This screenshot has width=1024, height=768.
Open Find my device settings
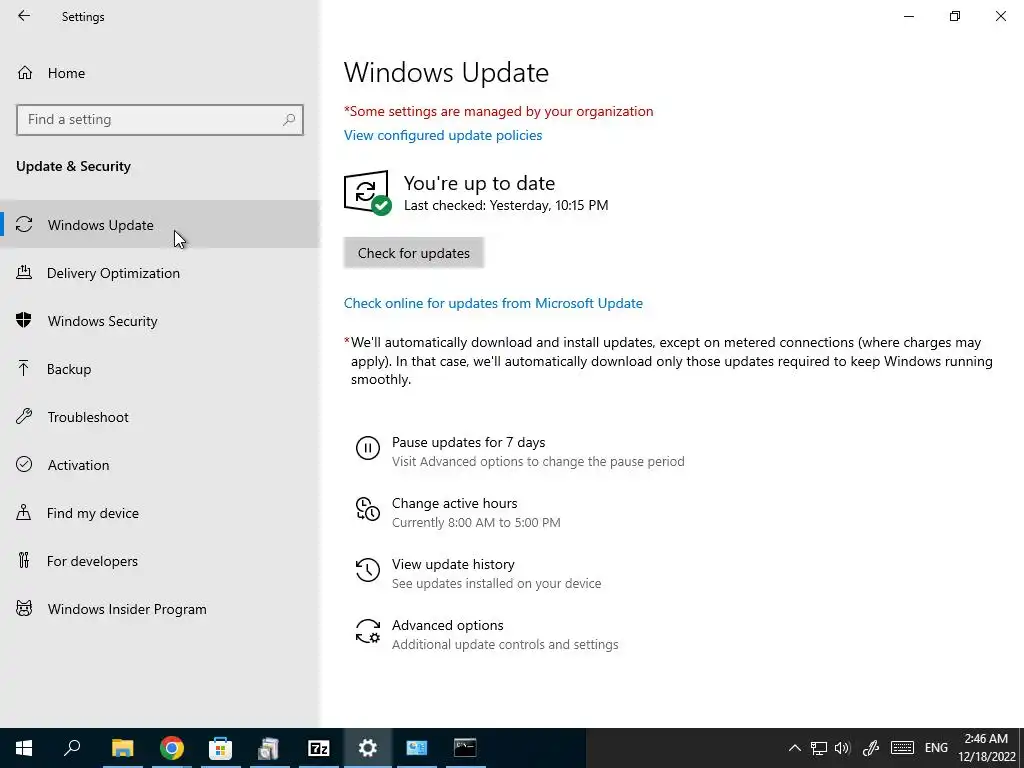pyautogui.click(x=160, y=513)
